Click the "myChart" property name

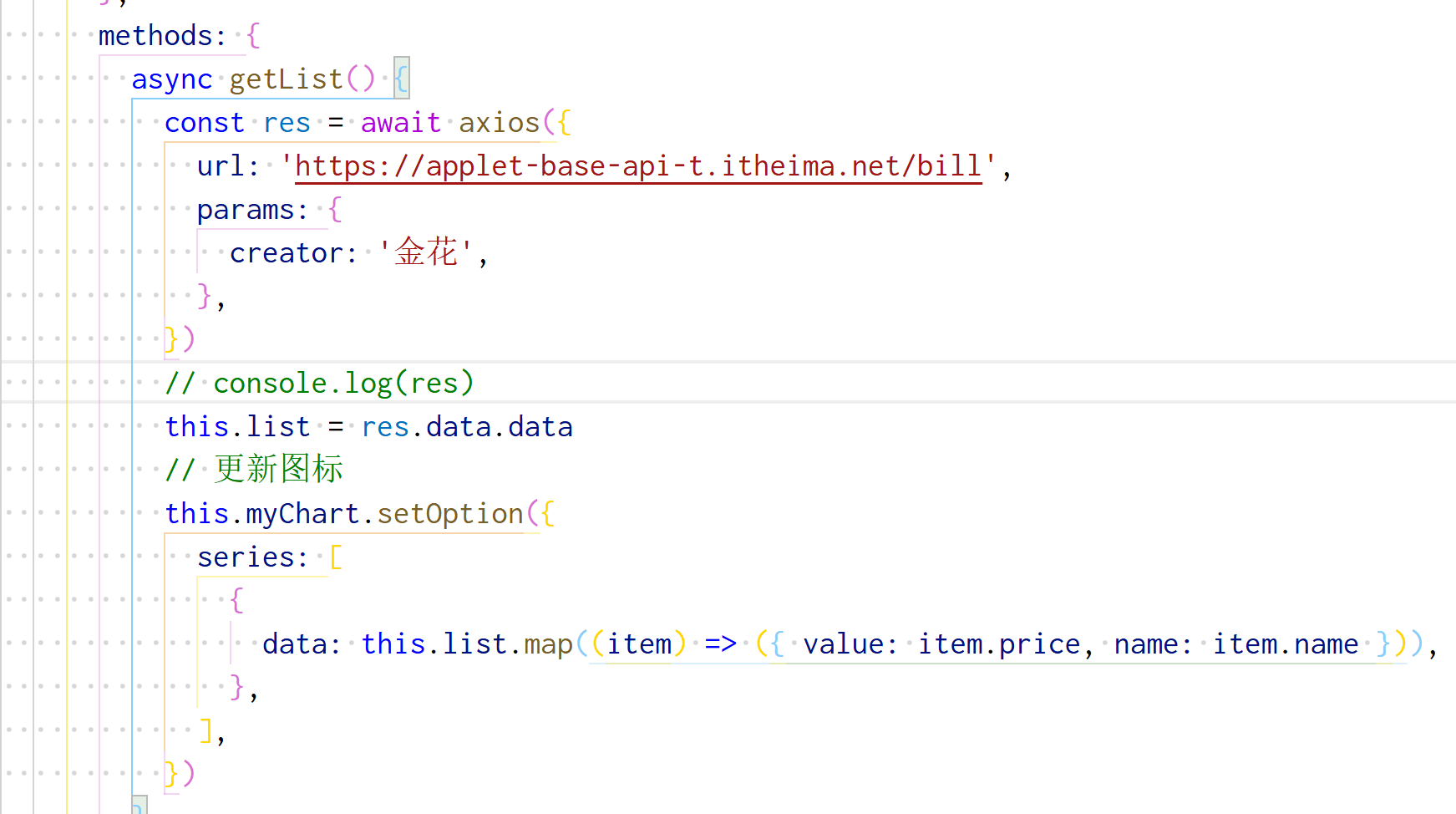pyautogui.click(x=302, y=514)
